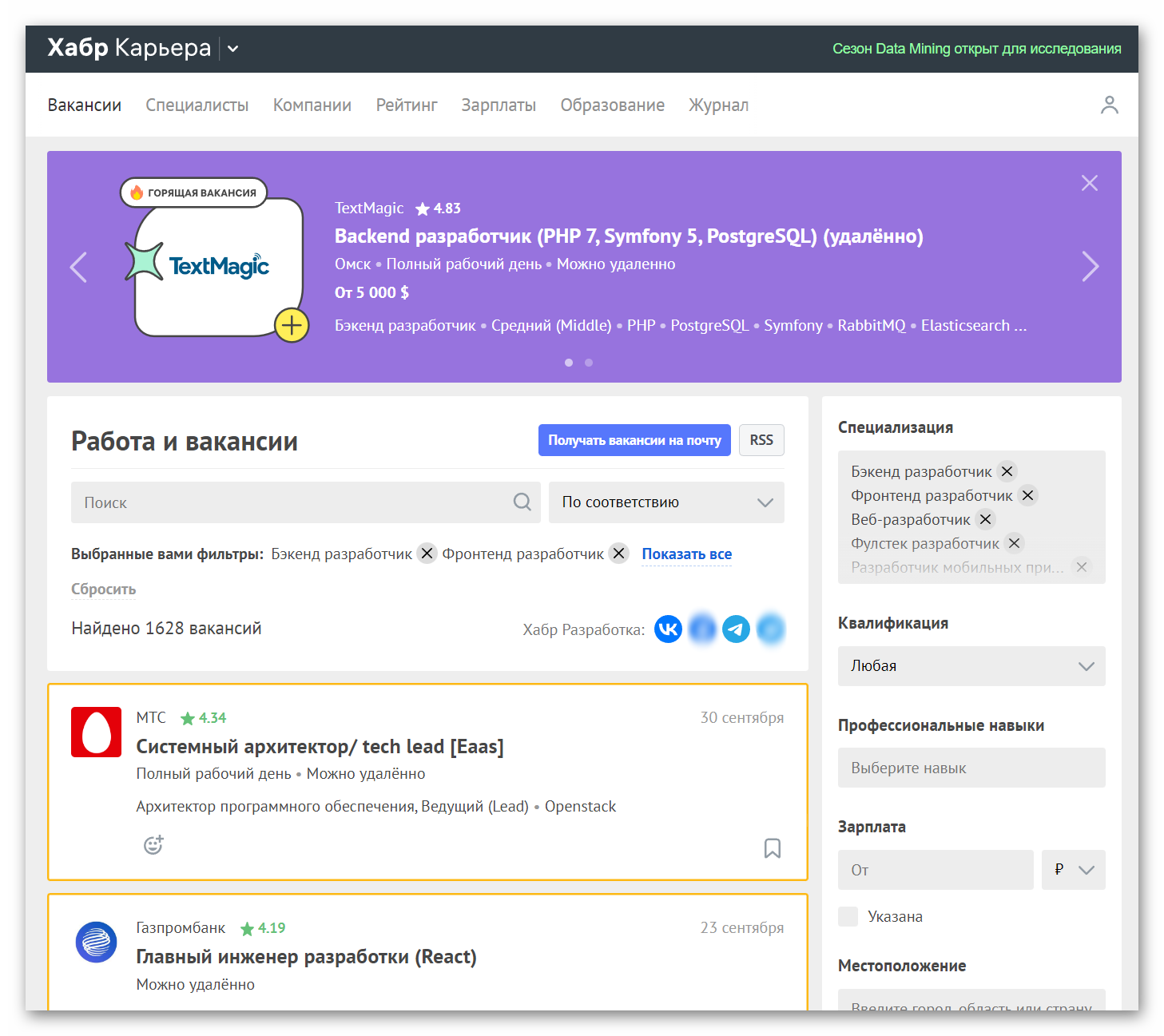Click the Местоположение city input

click(x=971, y=1002)
